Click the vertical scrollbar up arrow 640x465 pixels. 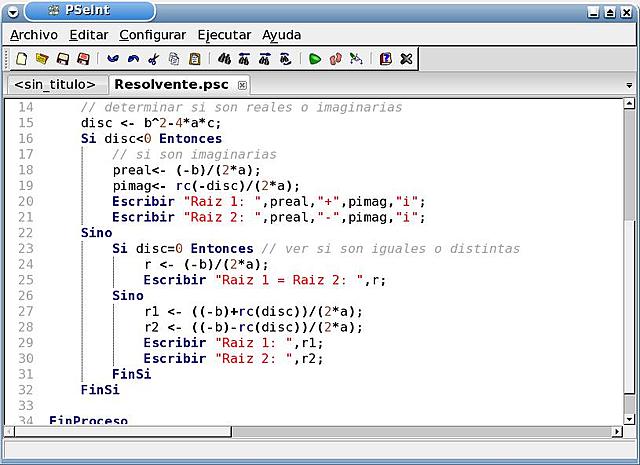[629, 103]
